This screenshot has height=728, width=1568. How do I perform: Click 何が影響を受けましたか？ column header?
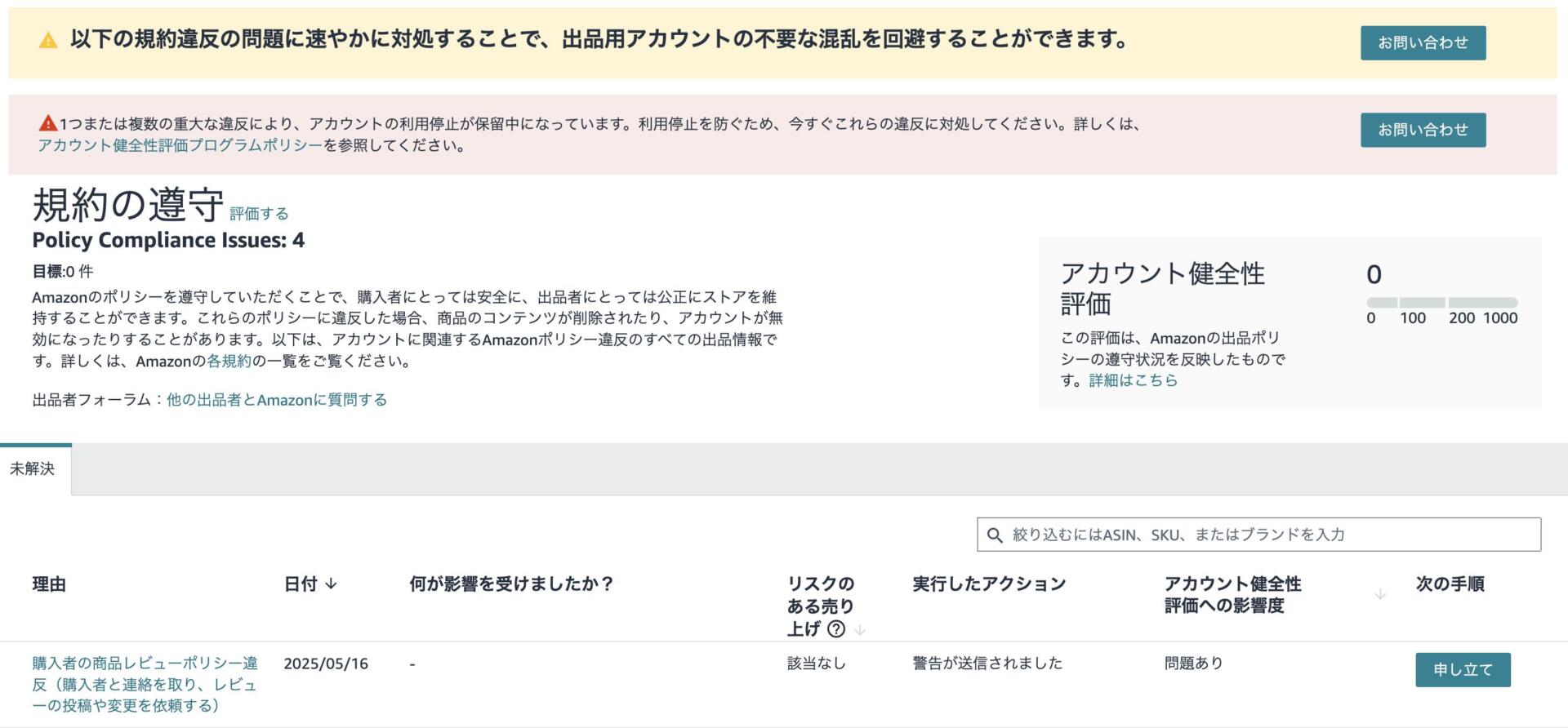coord(511,584)
